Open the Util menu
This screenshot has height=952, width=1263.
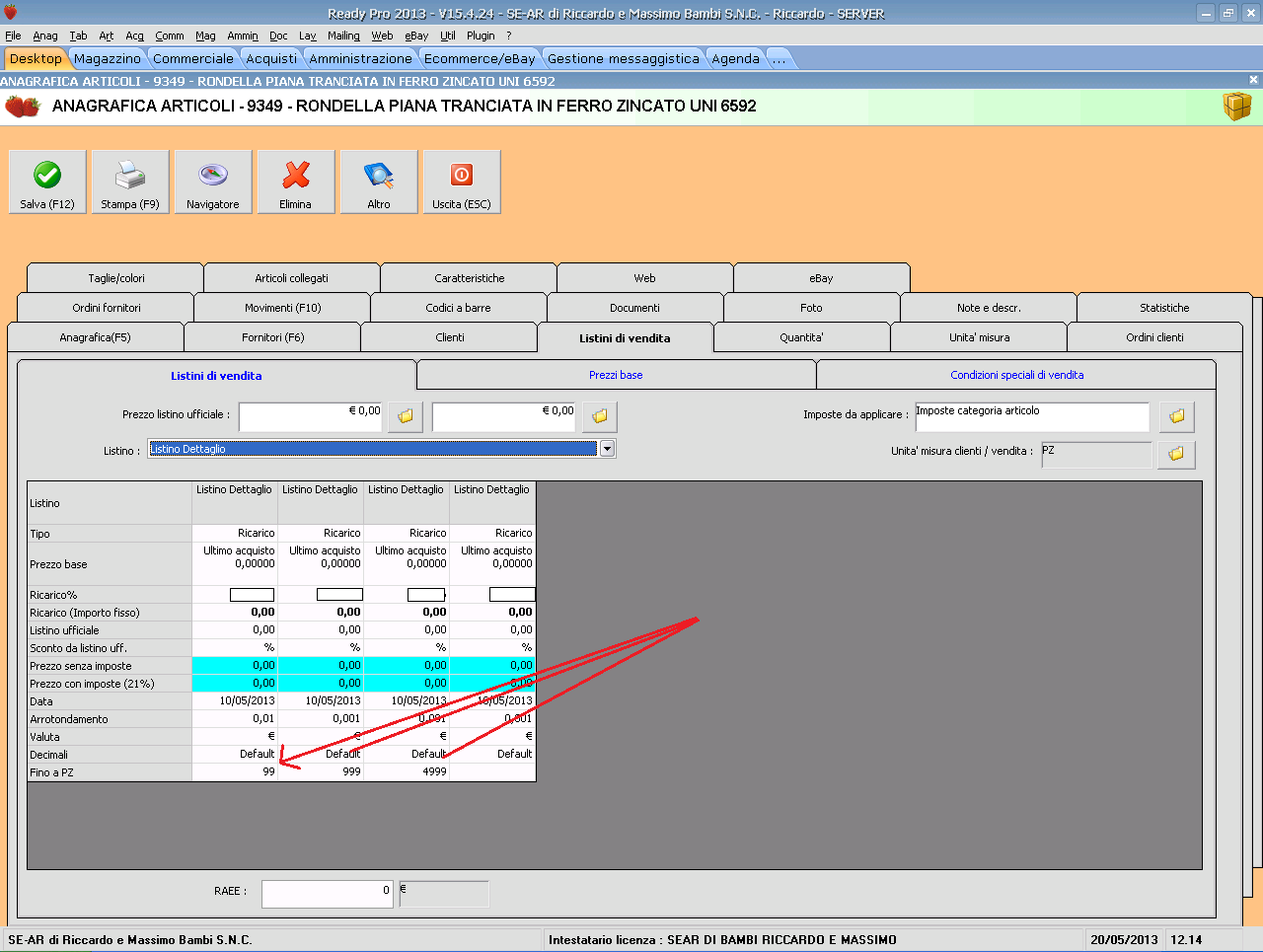(448, 36)
